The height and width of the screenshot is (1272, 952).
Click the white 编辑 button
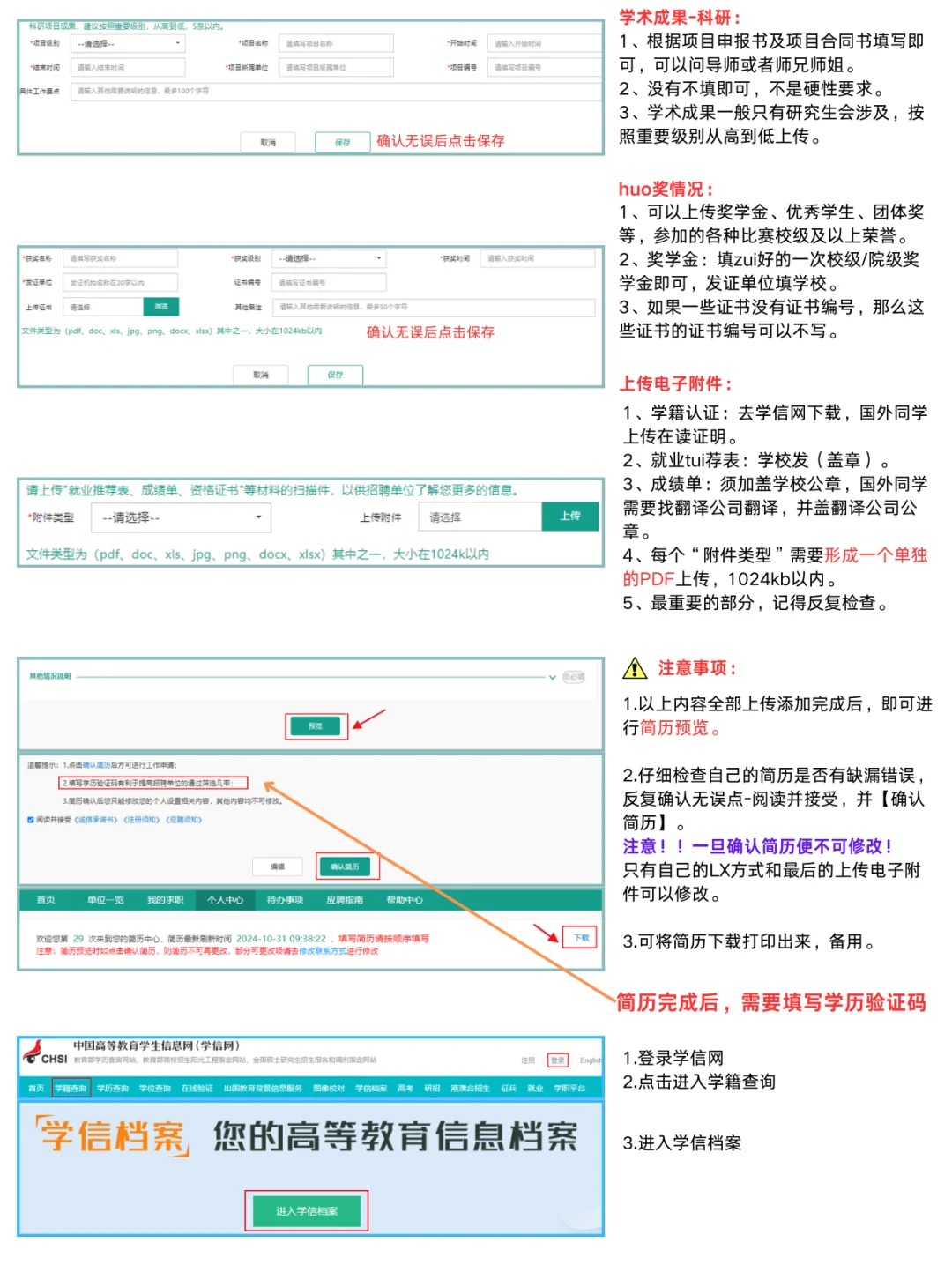(x=278, y=867)
